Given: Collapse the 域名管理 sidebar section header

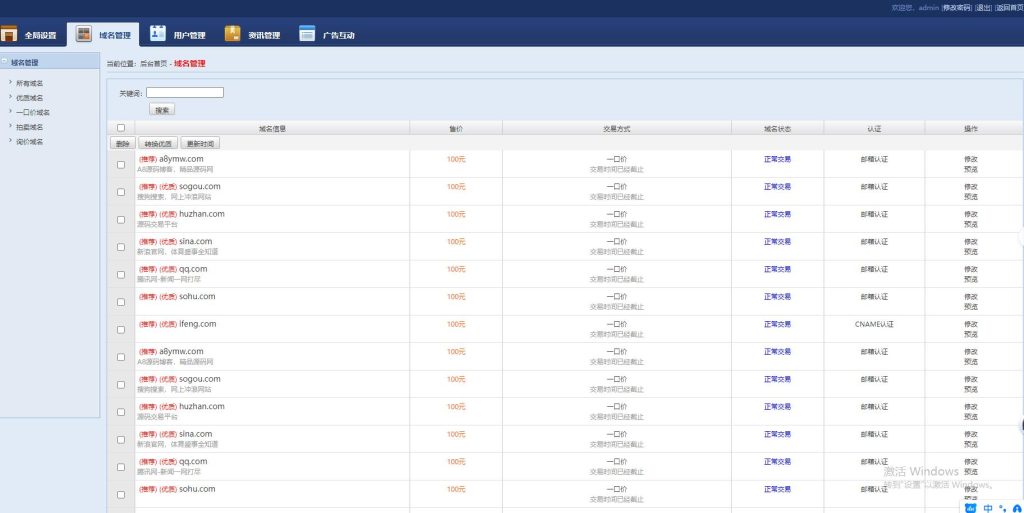Looking at the screenshot, I should 50,62.
